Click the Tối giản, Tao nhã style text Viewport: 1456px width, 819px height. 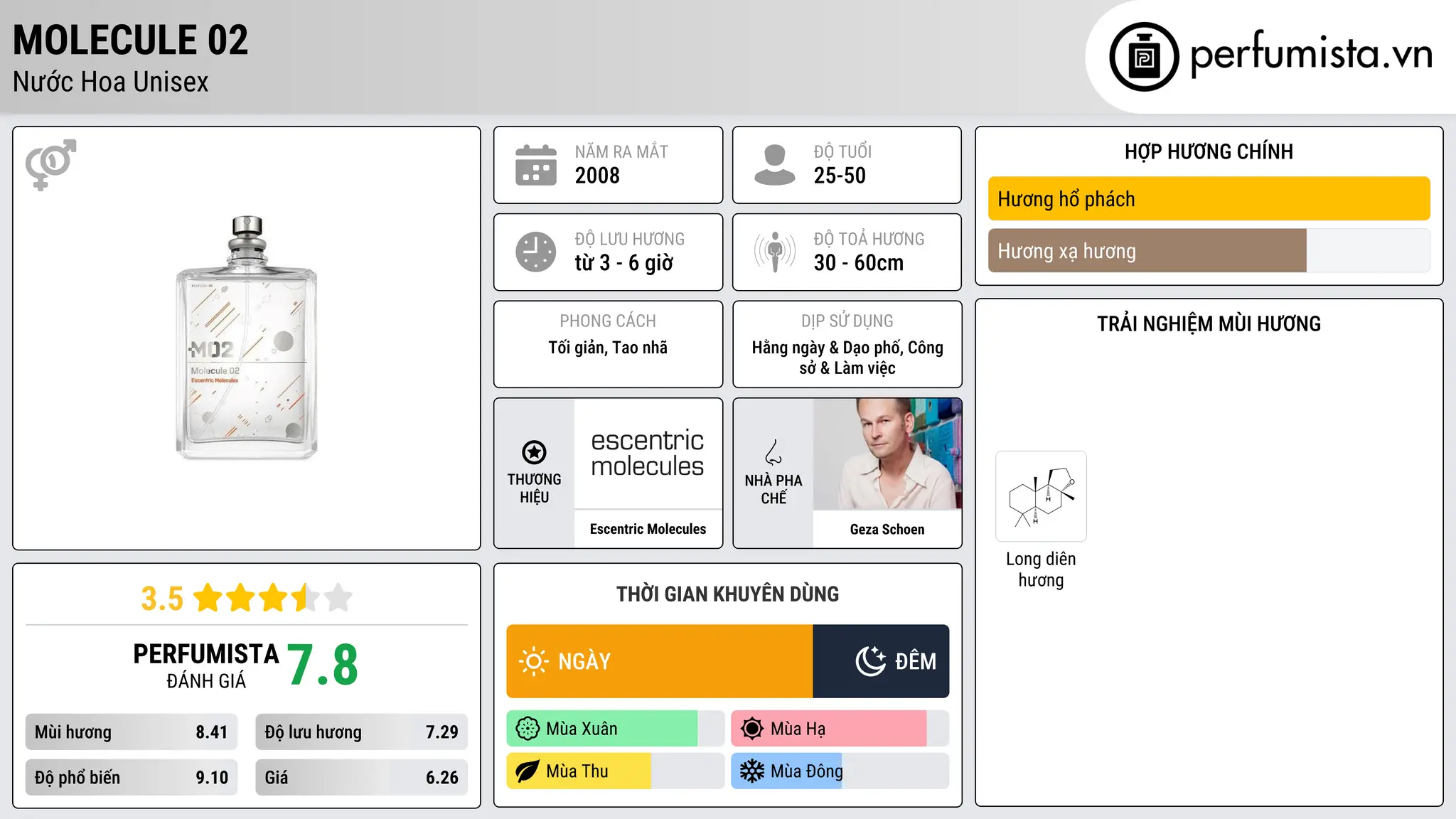608,348
